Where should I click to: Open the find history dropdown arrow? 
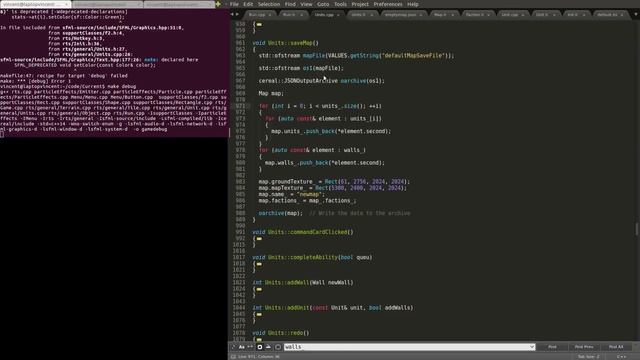point(532,347)
